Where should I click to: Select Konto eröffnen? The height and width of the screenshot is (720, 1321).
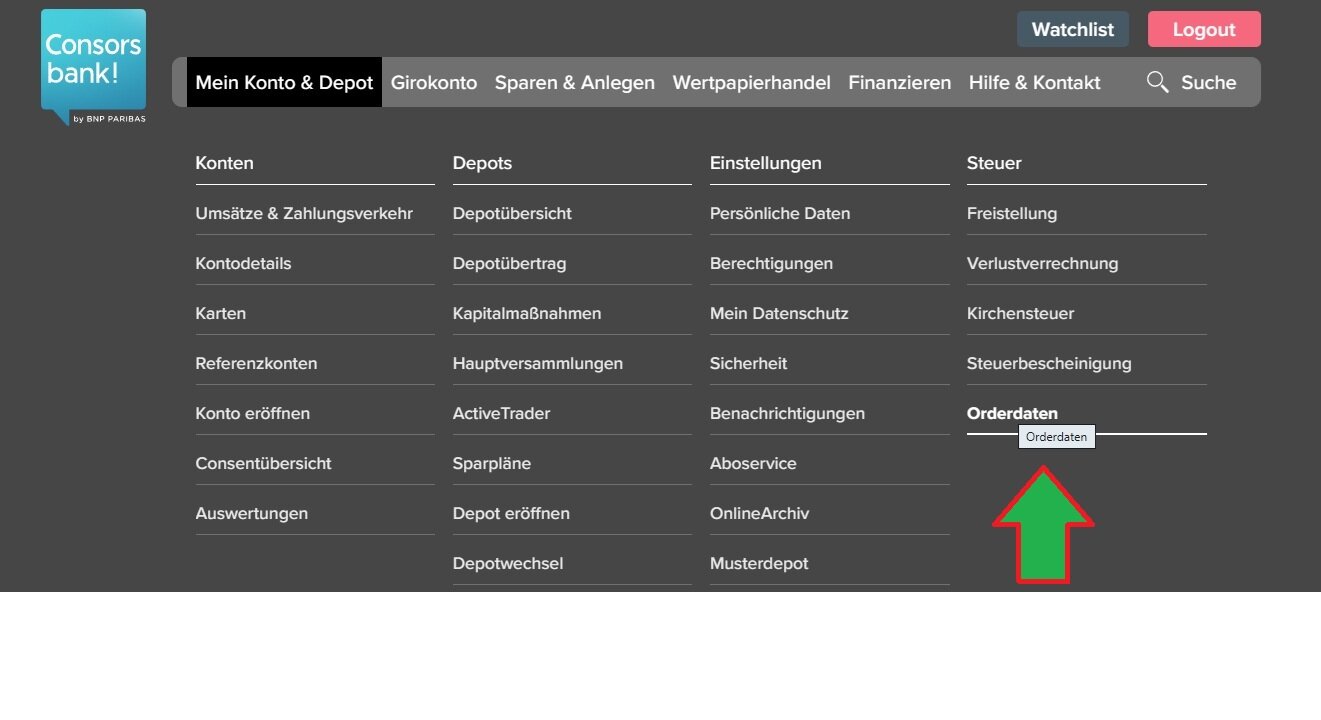point(253,413)
